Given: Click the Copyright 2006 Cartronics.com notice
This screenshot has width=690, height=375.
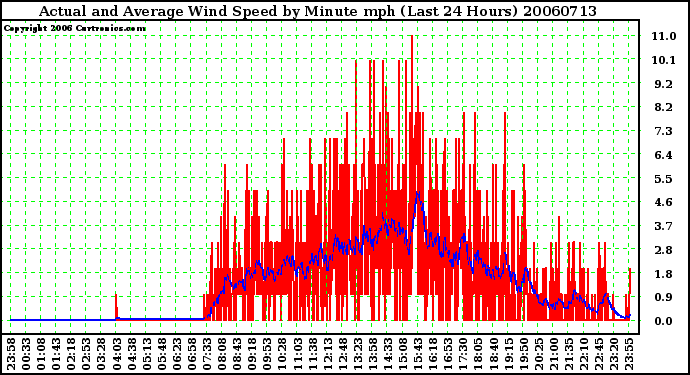Looking at the screenshot, I should pyautogui.click(x=75, y=29).
